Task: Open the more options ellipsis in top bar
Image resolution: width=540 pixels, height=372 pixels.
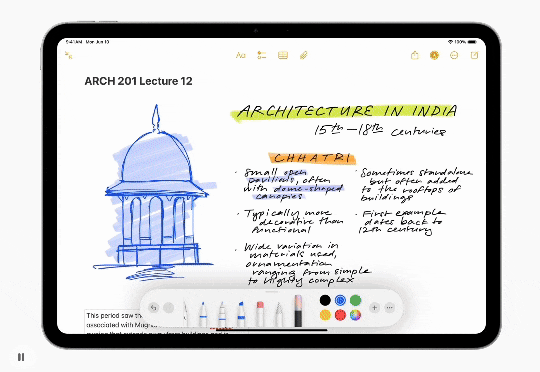Action: point(454,55)
